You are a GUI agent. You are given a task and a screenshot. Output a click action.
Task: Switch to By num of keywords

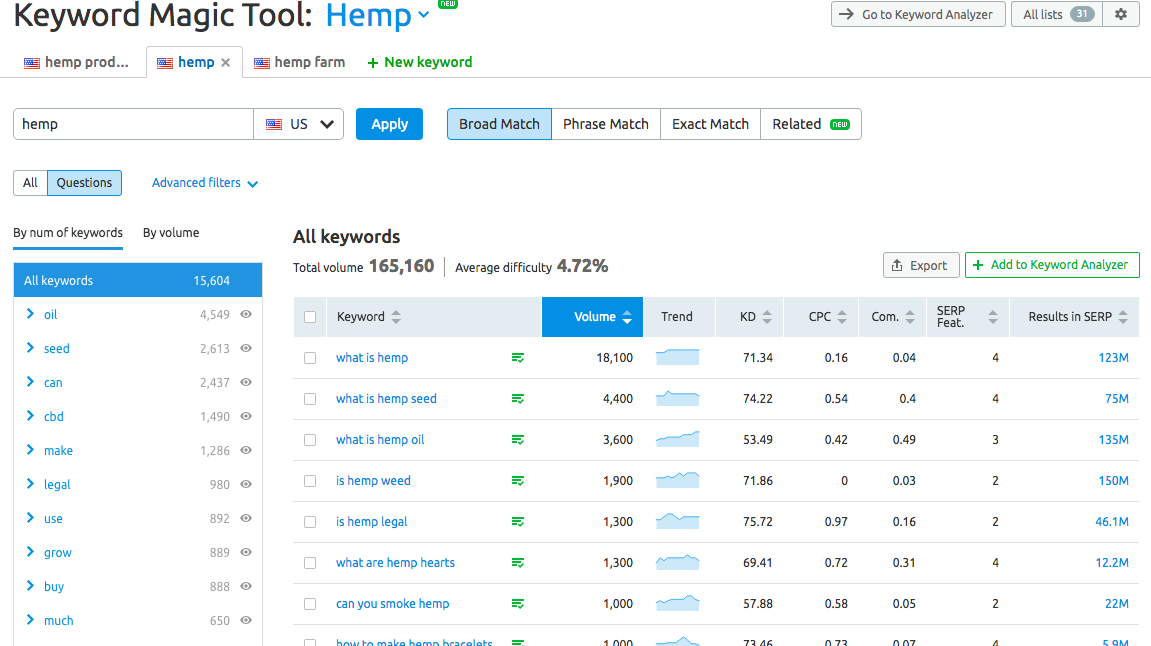click(68, 233)
